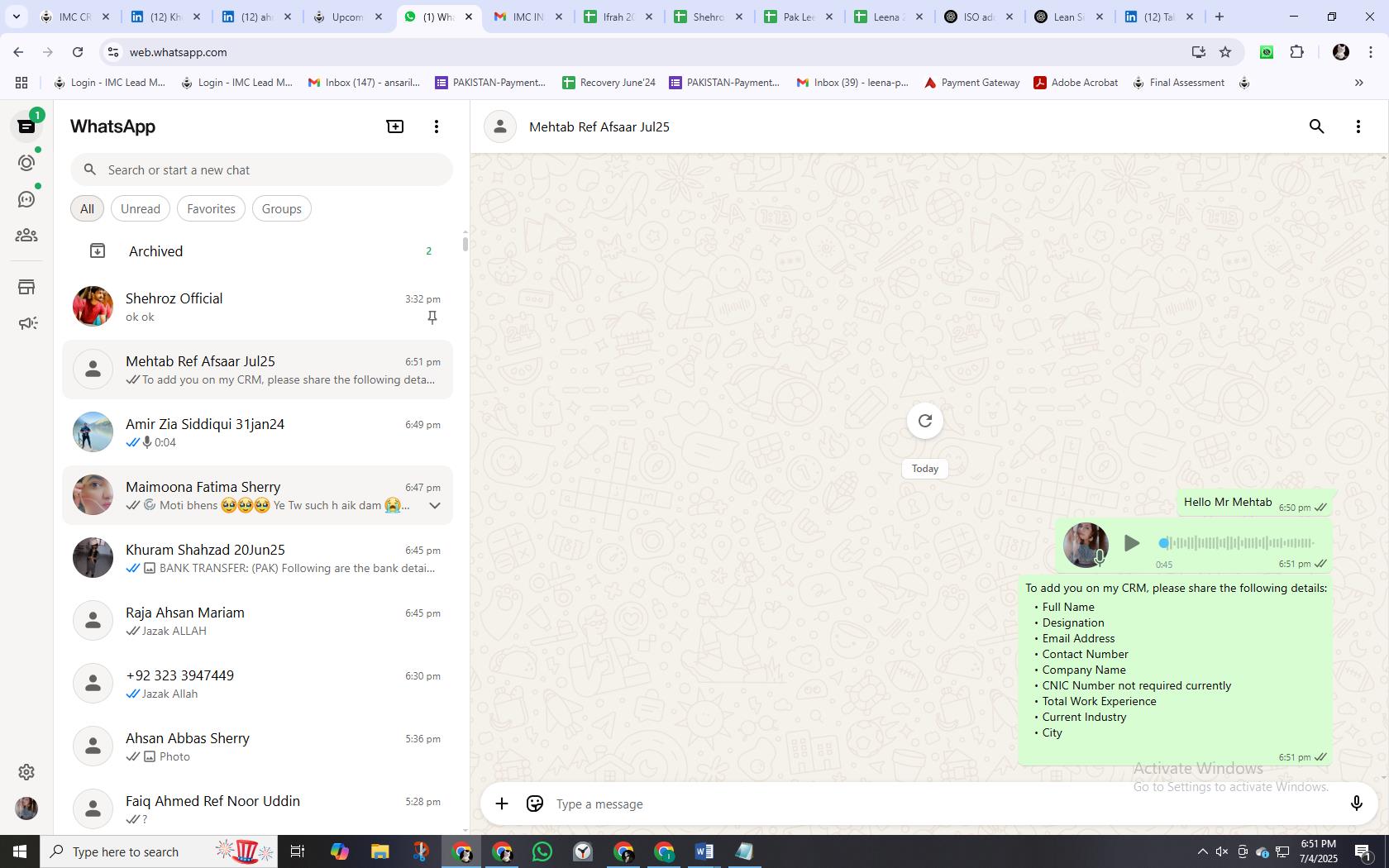The height and width of the screenshot is (868, 1389).
Task: Reload the web.whatsapp.com page
Action: [x=78, y=52]
